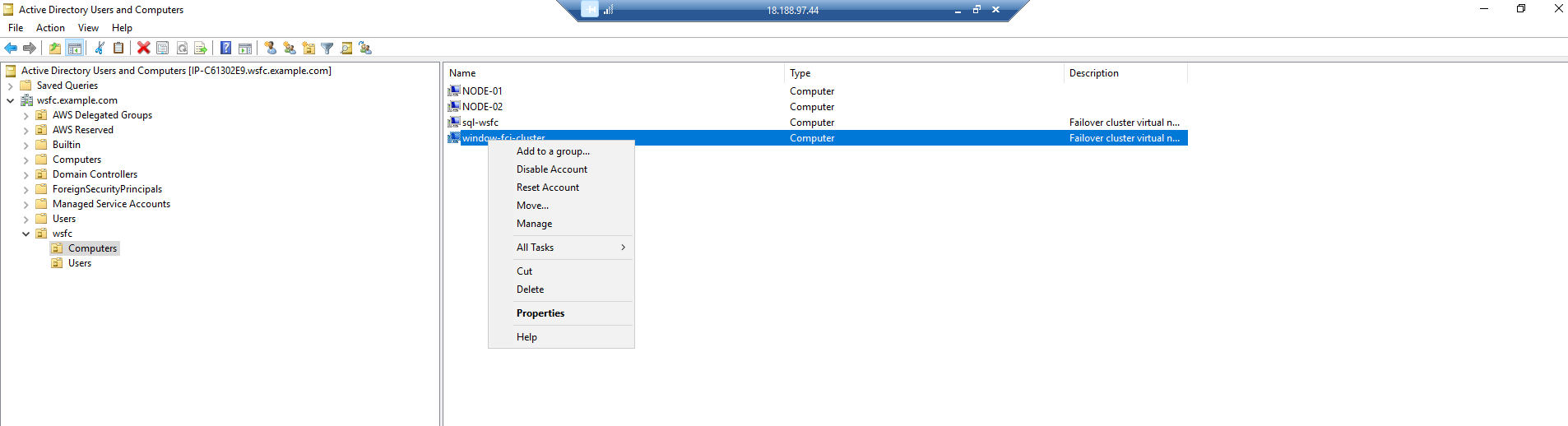Click the blue Help question mark icon
Viewport: 1568px width, 426px height.
pyautogui.click(x=226, y=49)
